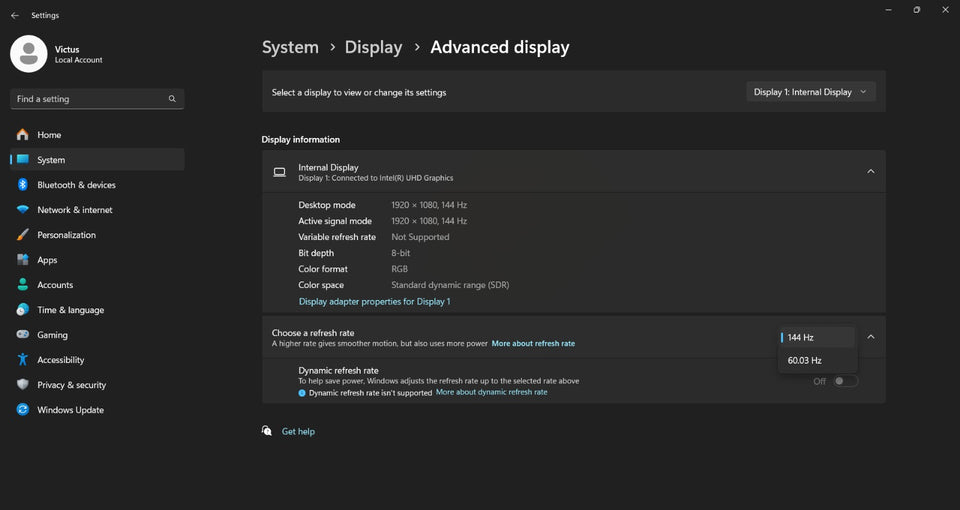Click the Desktop mode value 1920 × 1080, 144 Hz
This screenshot has width=960, height=510.
tap(429, 205)
